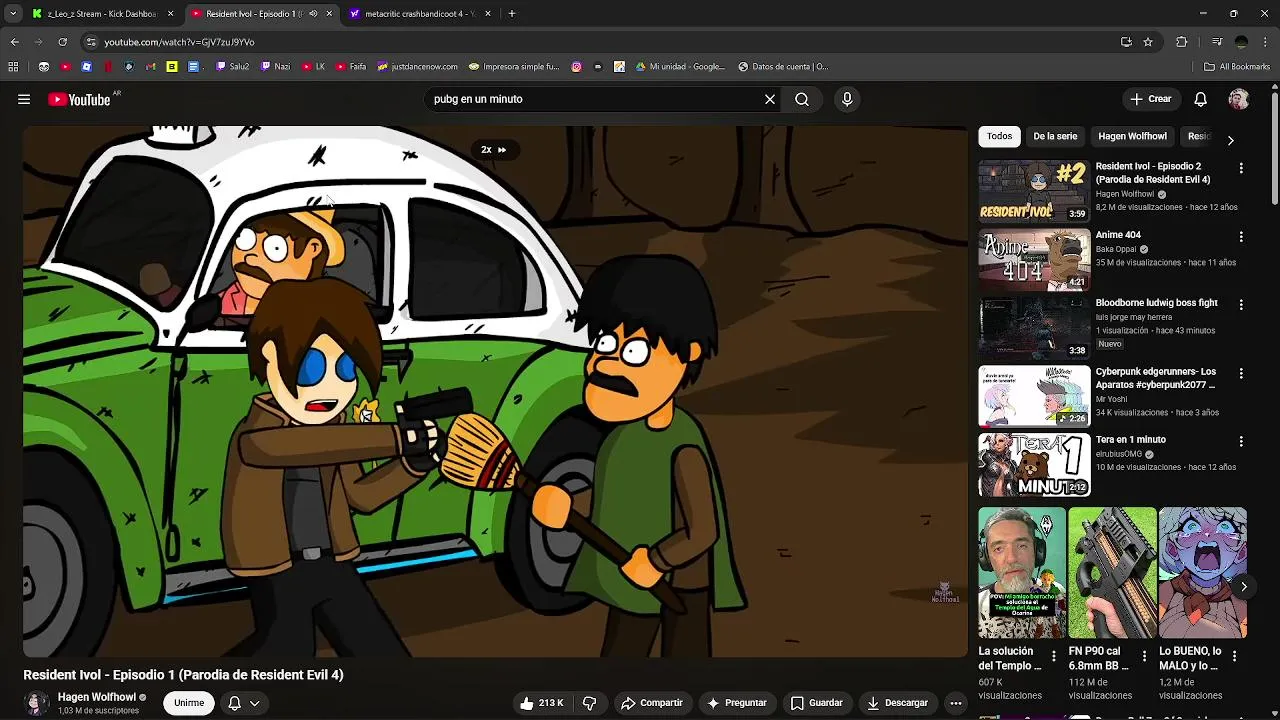The image size is (1280, 720).
Task: Click the Compartir button
Action: coord(651,703)
